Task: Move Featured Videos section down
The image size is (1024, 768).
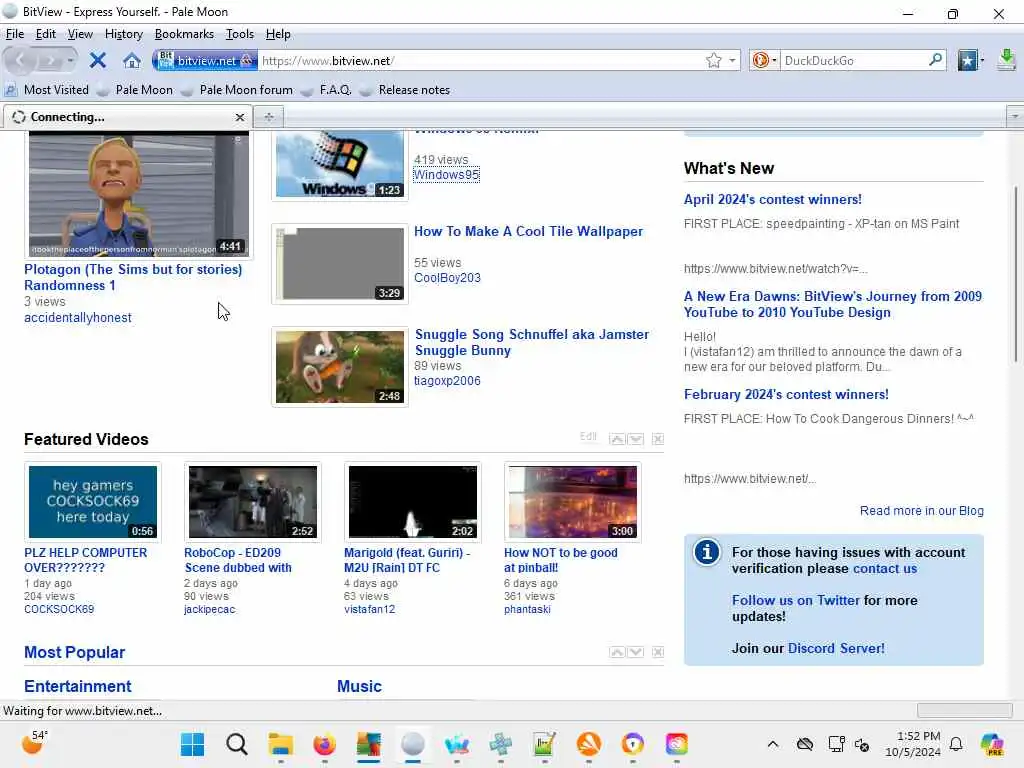Action: (x=635, y=439)
